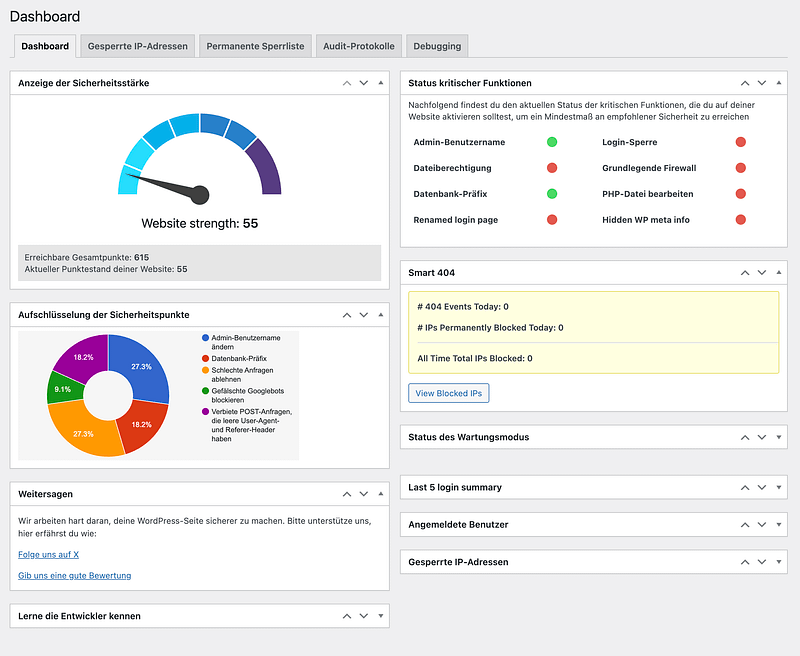This screenshot has width=800, height=656.
Task: Expand the Angemeldete Benutzer panel
Action: pos(778,525)
